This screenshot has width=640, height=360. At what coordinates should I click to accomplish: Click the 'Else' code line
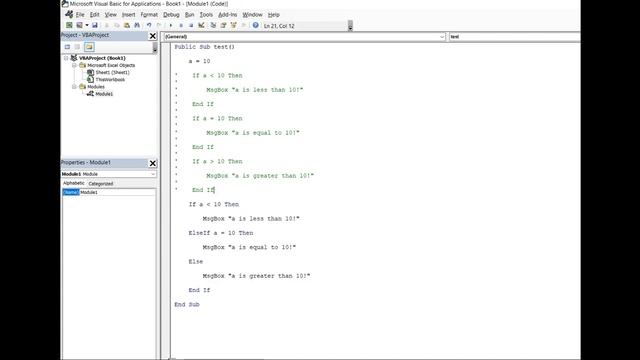pyautogui.click(x=196, y=262)
